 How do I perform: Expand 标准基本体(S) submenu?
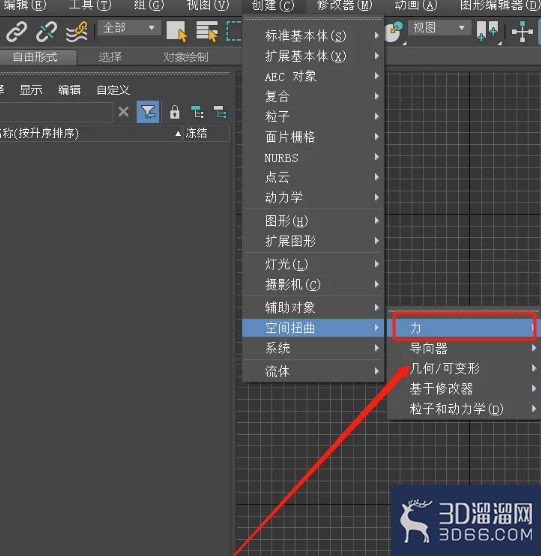point(313,36)
